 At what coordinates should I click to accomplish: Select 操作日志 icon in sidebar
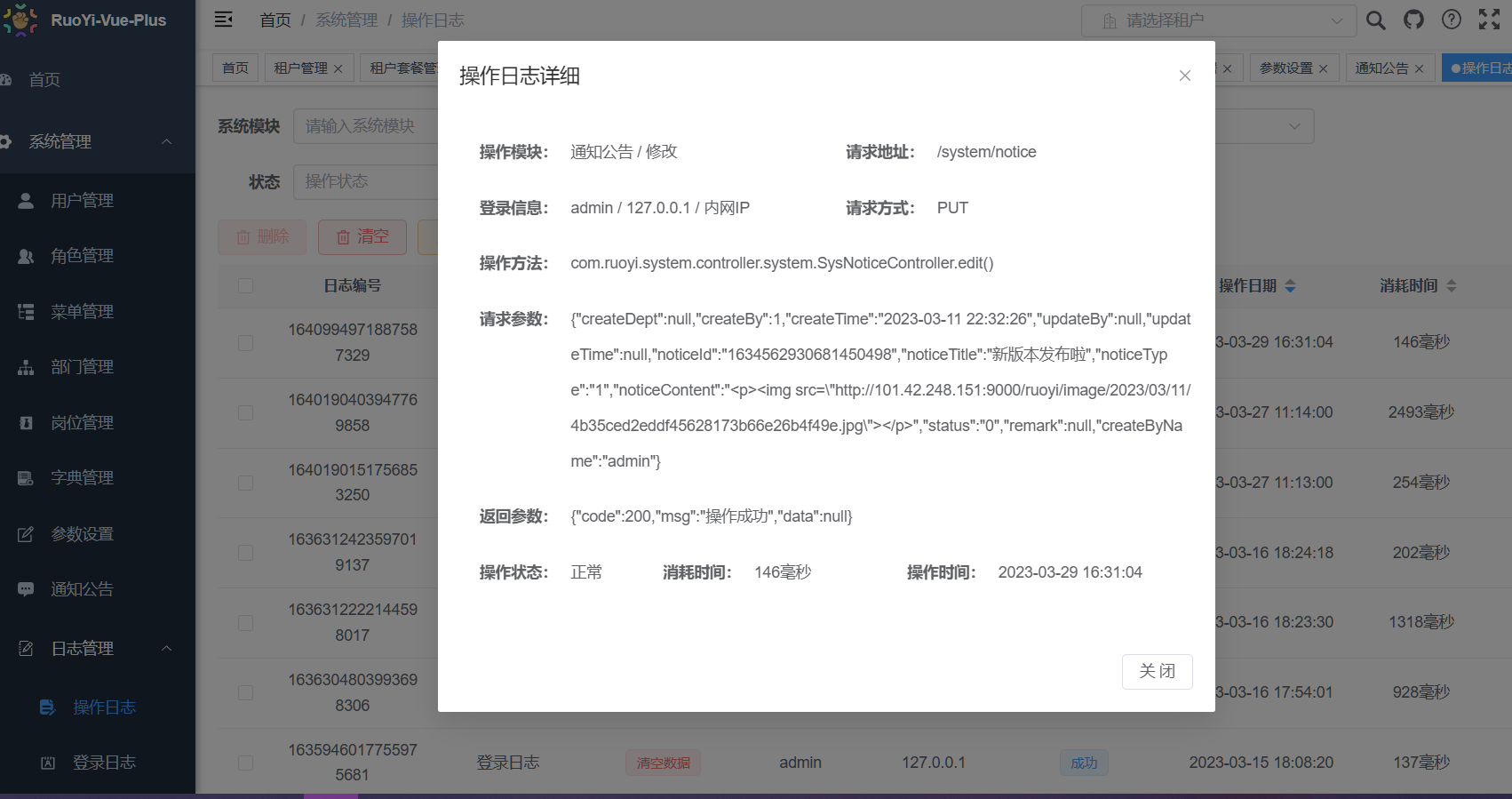[x=48, y=707]
